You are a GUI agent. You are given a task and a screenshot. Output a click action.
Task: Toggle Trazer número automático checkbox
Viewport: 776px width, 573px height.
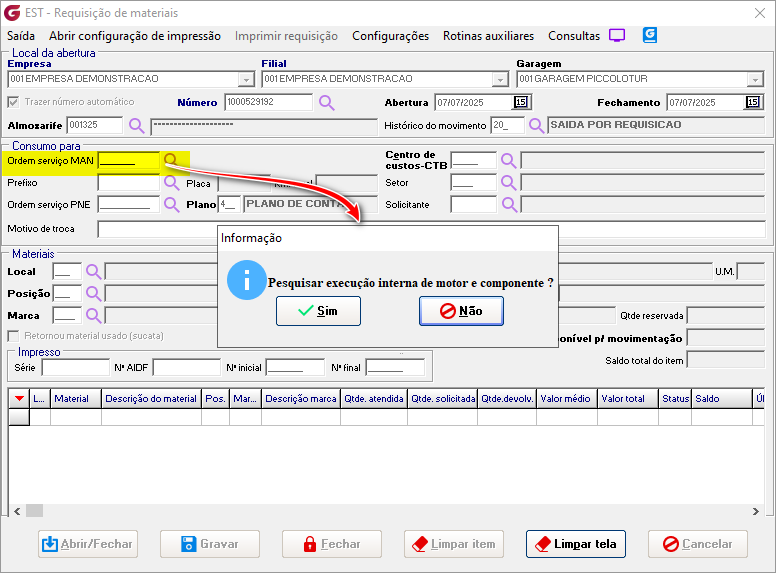[x=13, y=102]
